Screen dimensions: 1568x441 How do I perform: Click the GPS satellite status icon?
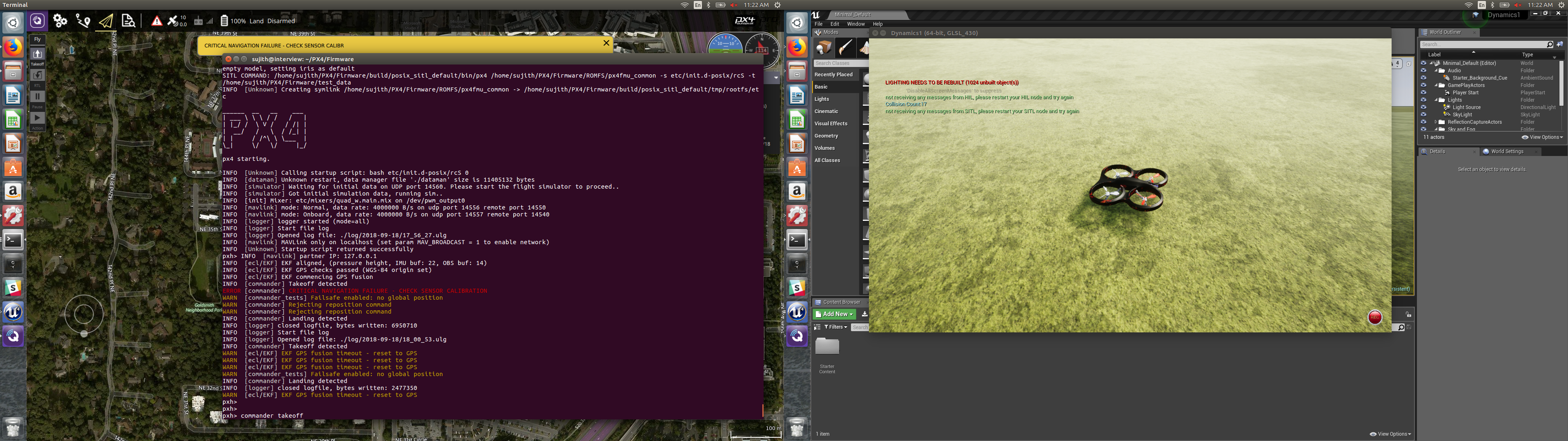(174, 21)
